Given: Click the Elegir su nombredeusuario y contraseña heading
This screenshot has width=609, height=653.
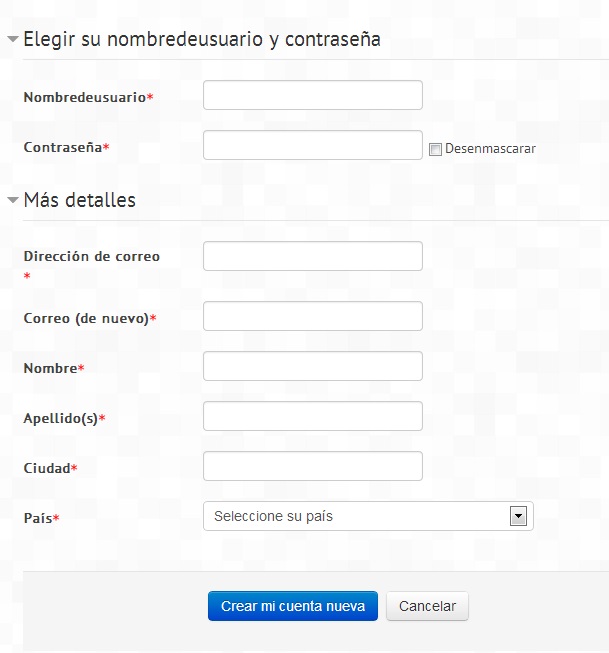Looking at the screenshot, I should point(202,40).
